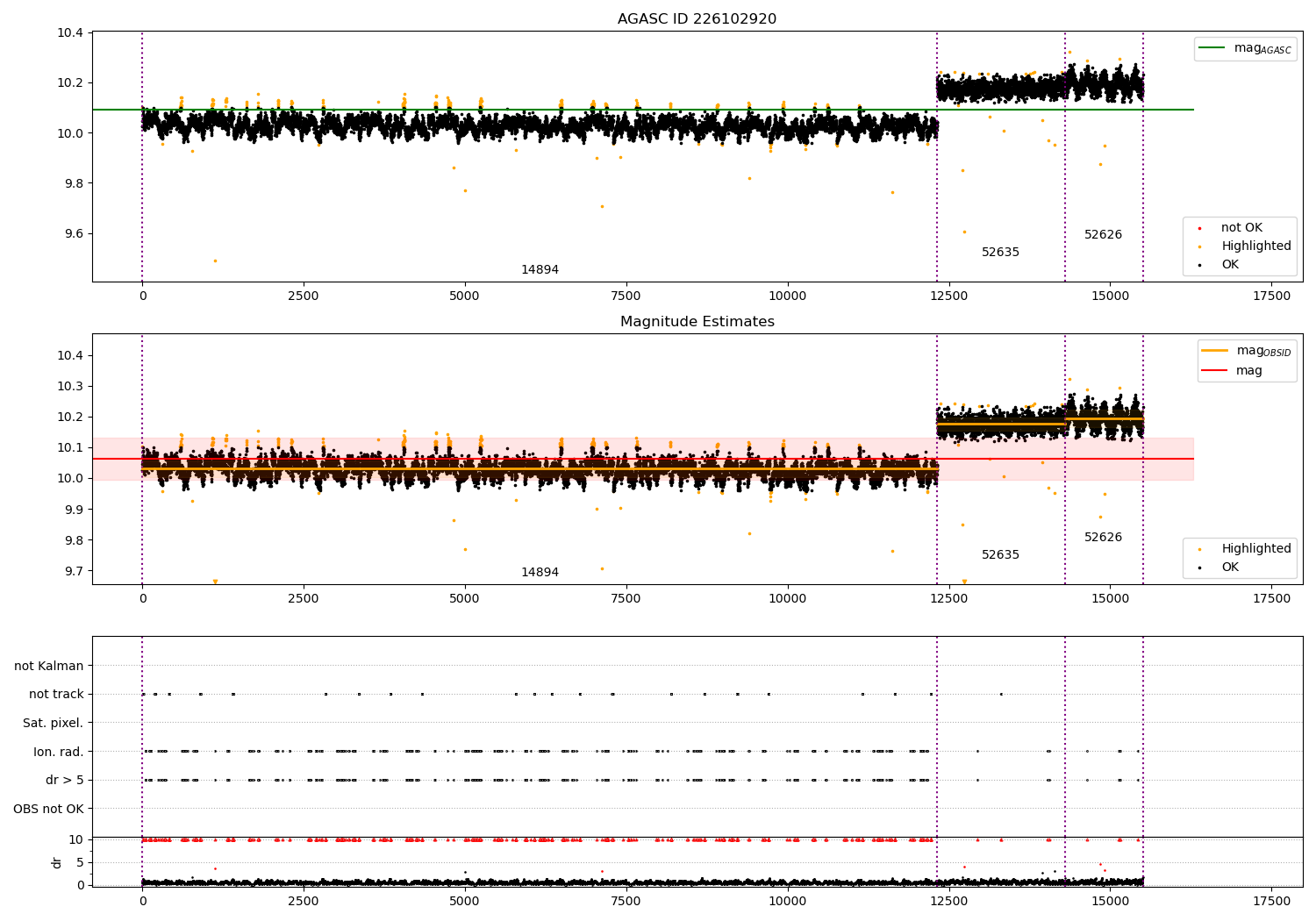Select the mag OBSID legend label in middle plot
Image resolution: width=1316 pixels, height=921 pixels.
1263,351
